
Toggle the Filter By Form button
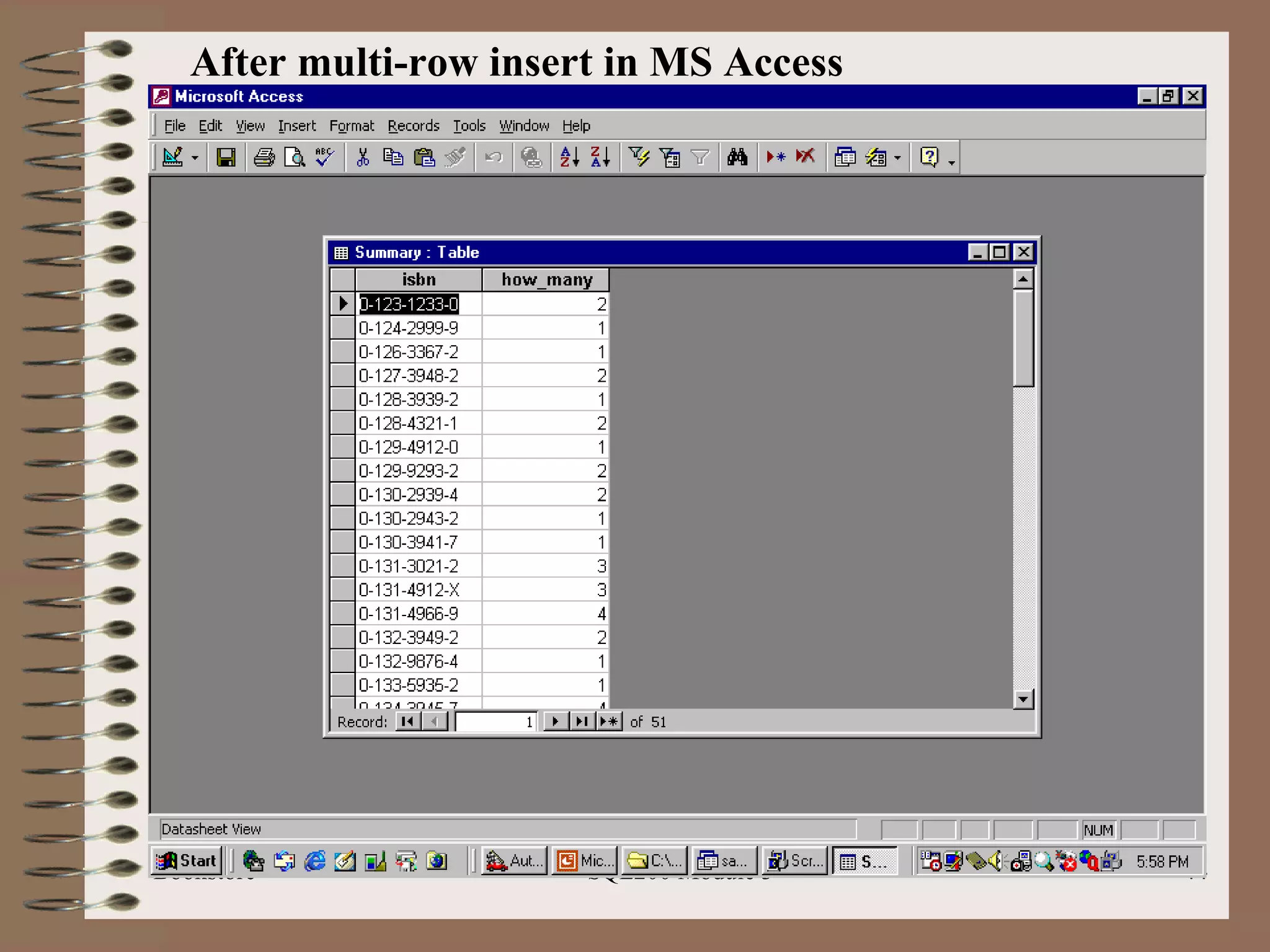pos(670,157)
